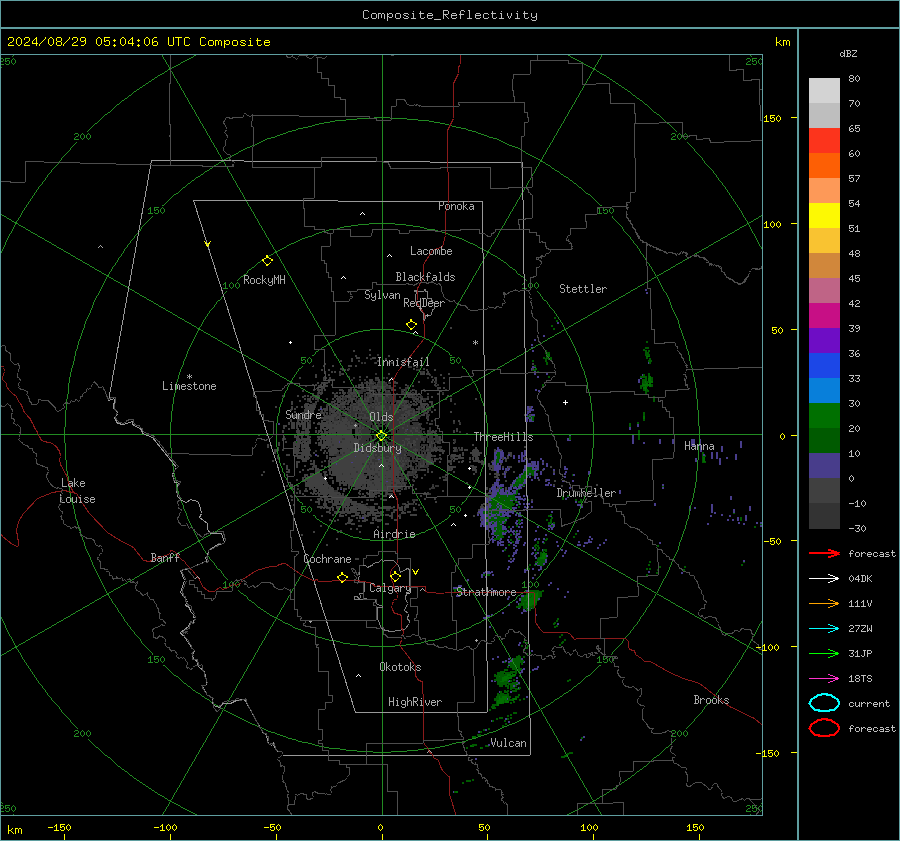Click the RedDeer city label
Viewport: 900px width, 841px height.
pyautogui.click(x=424, y=303)
